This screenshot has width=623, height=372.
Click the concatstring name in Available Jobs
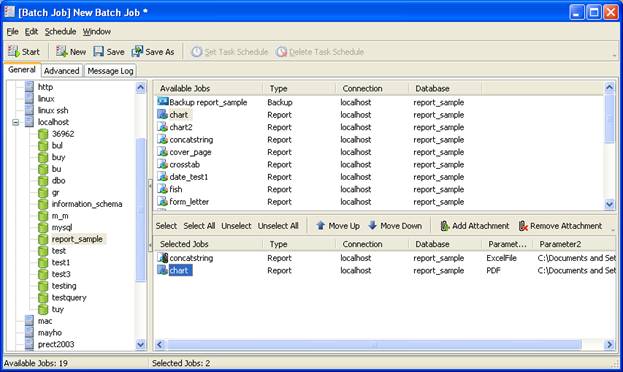coord(191,140)
